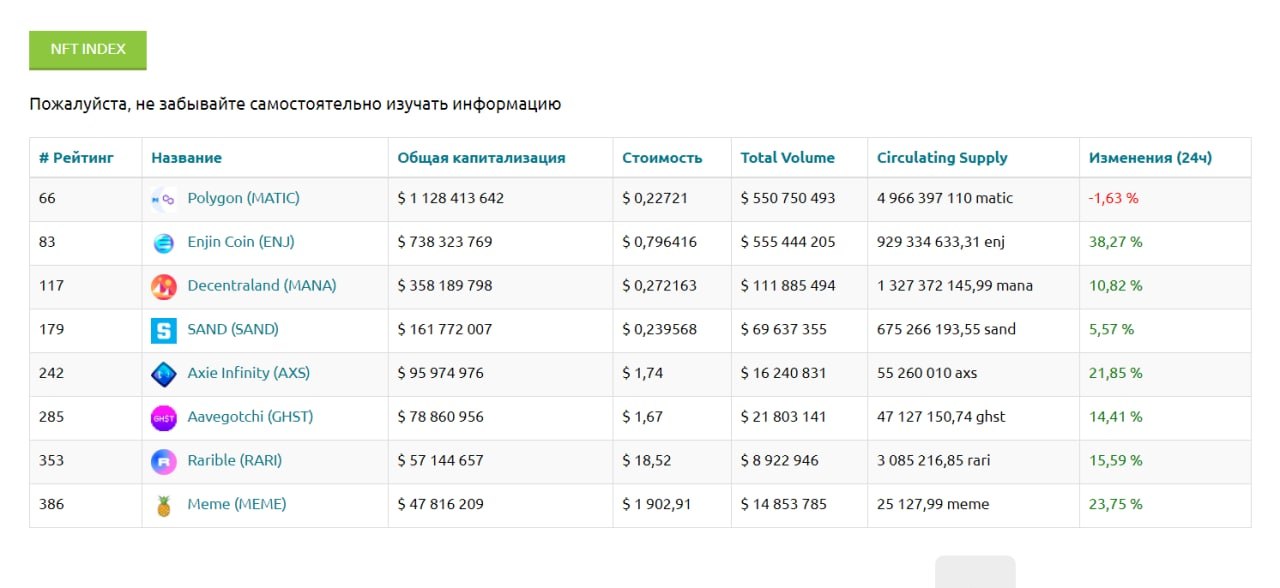
Task: Select the -1,63 % change value
Action: point(1113,198)
